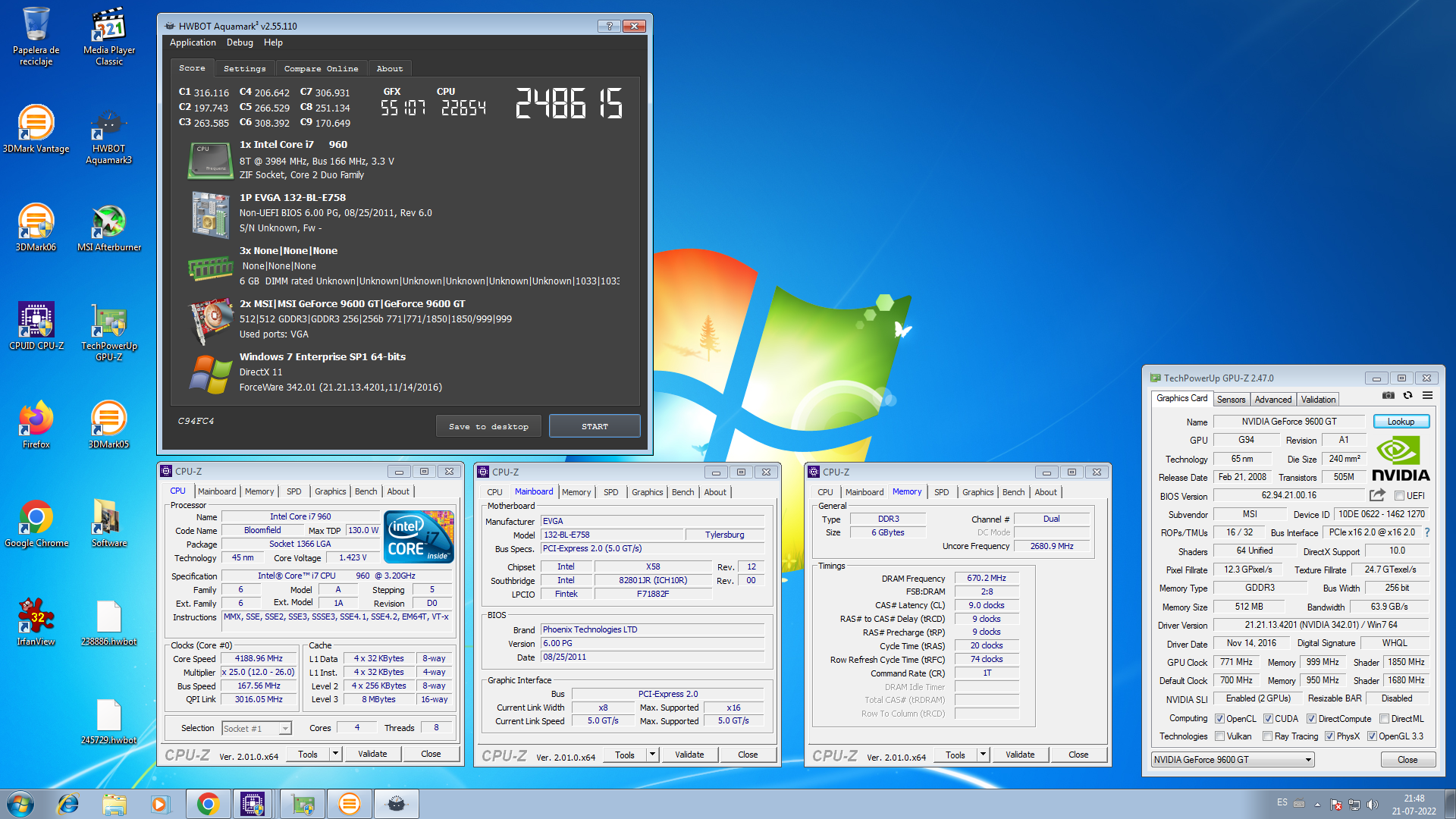The image size is (1456, 819).
Task: Click GPU-Z screenshot camera icon
Action: tap(1388, 396)
